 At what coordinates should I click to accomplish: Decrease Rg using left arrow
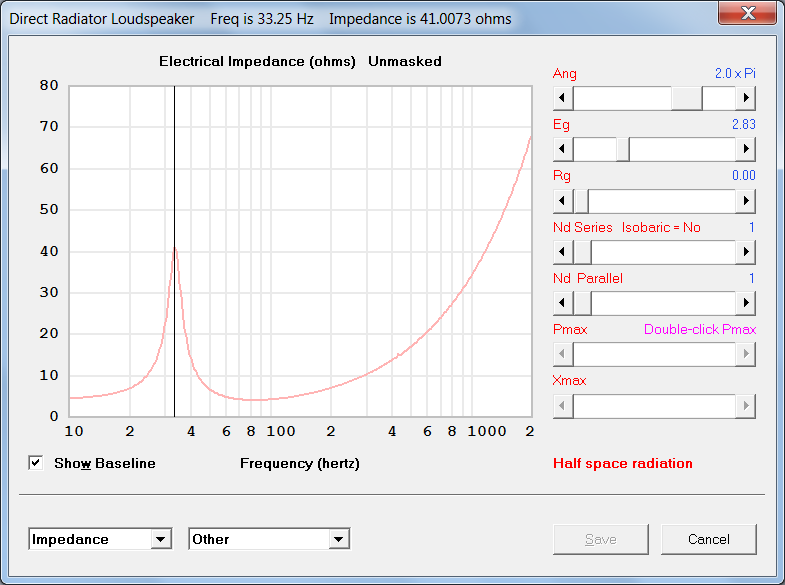[x=563, y=201]
